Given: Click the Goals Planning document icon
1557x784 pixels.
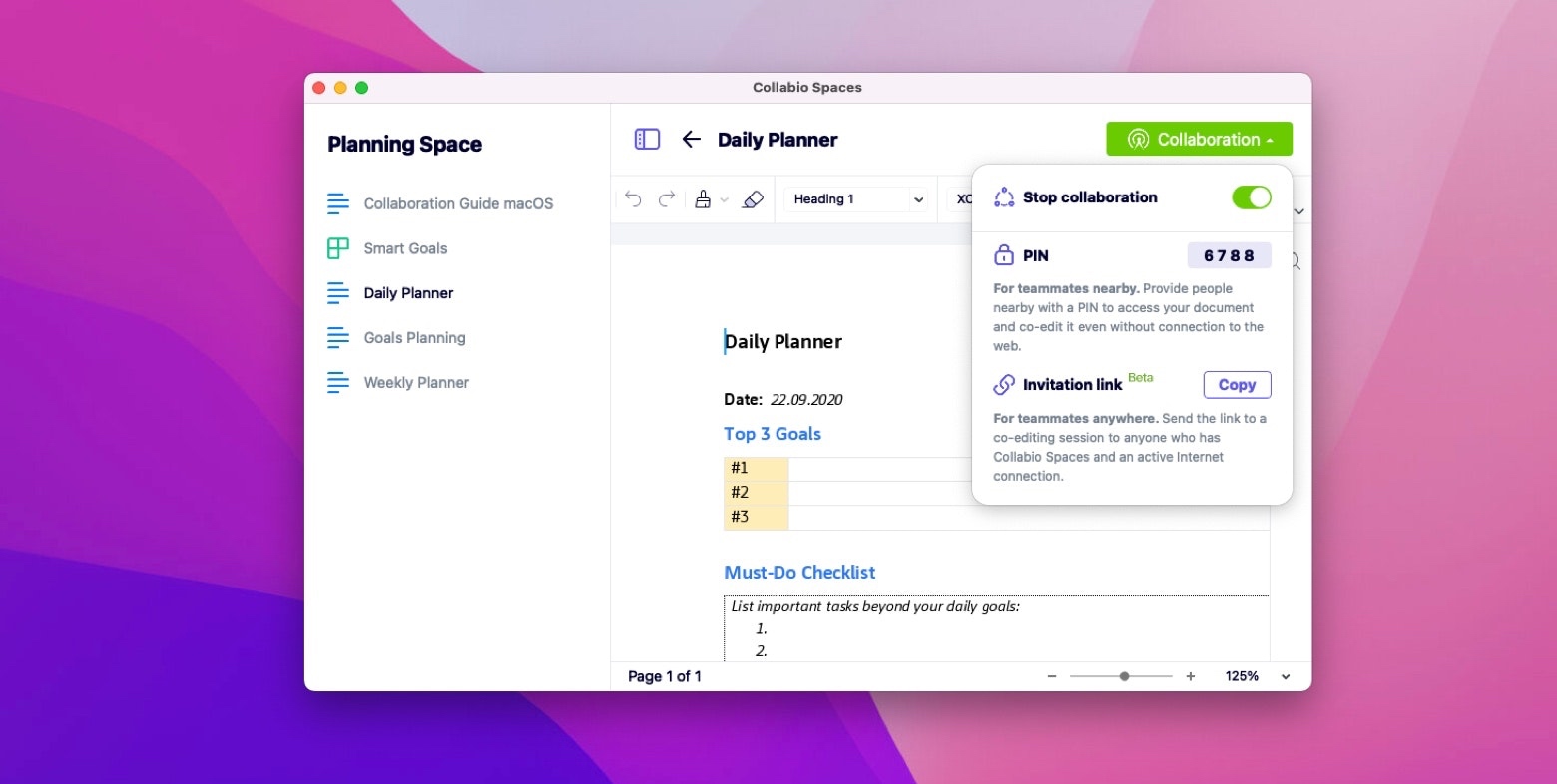Looking at the screenshot, I should pos(338,338).
